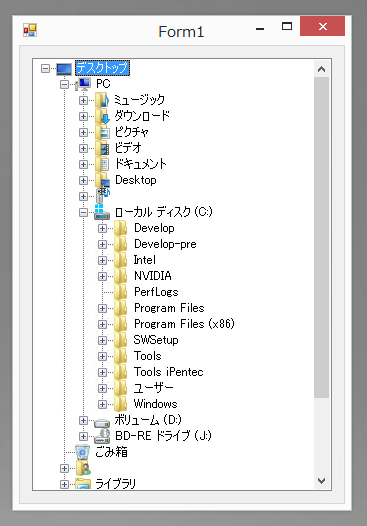
Task: Select the PC tree label
Action: click(x=103, y=84)
